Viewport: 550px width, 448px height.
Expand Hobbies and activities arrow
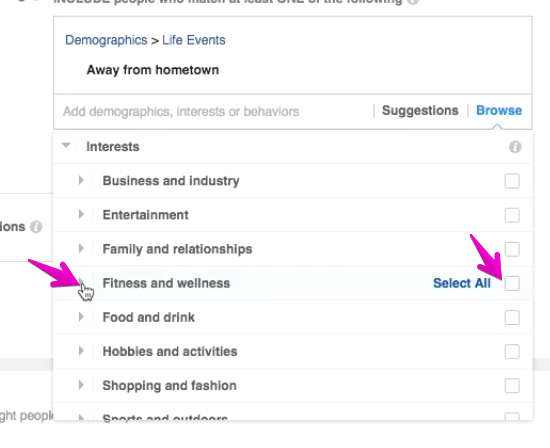pyautogui.click(x=81, y=351)
